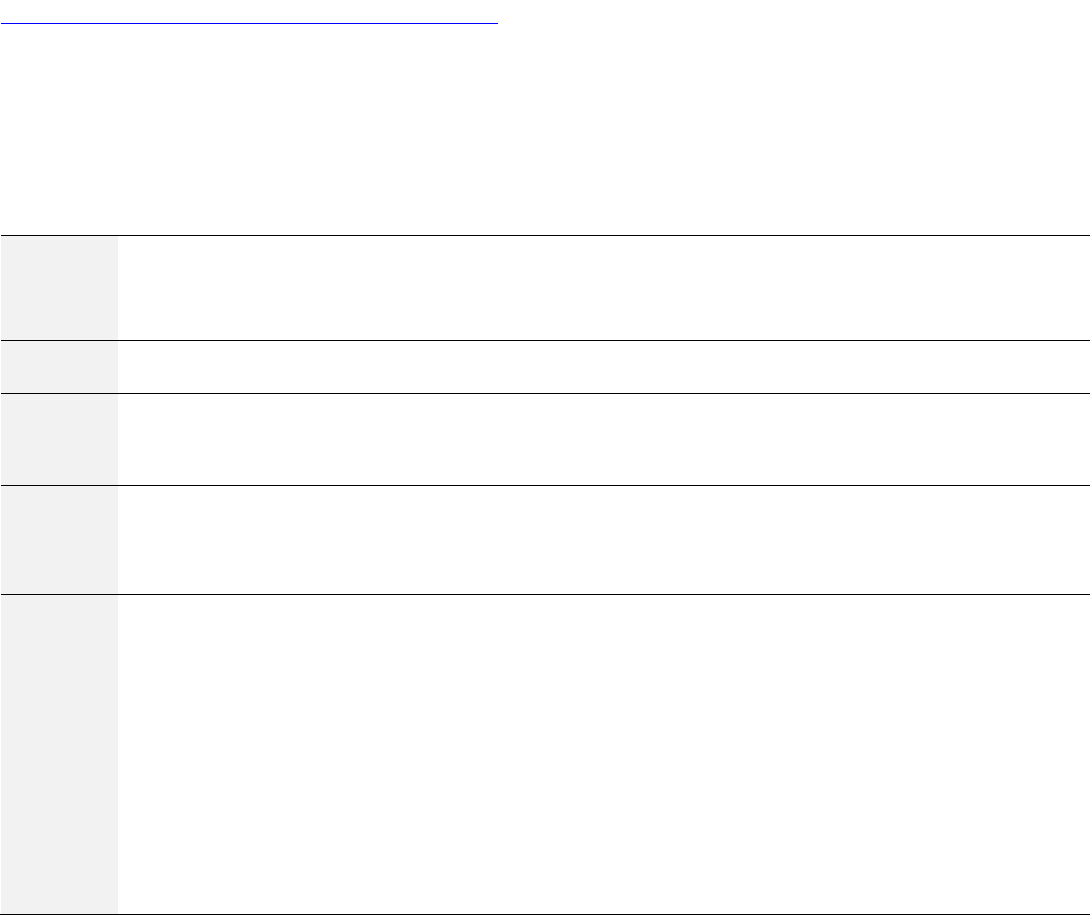Select the gray cell of the shortest table row
This screenshot has width=1090, height=915.
[x=58, y=367]
